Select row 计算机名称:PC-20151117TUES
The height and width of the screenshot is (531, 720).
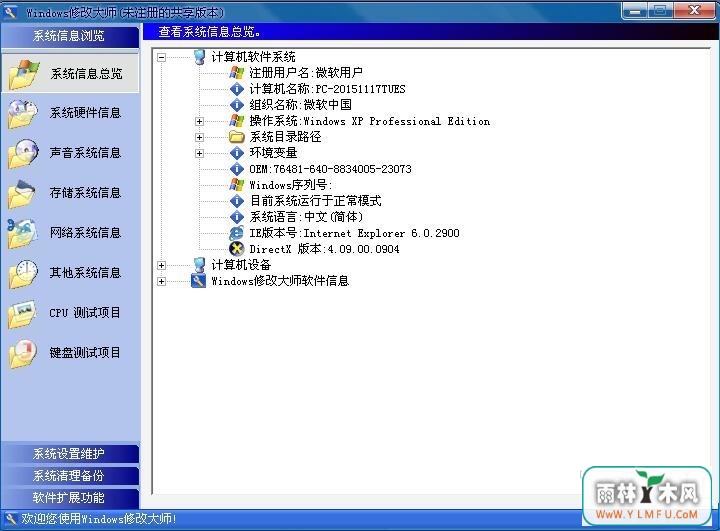point(327,89)
